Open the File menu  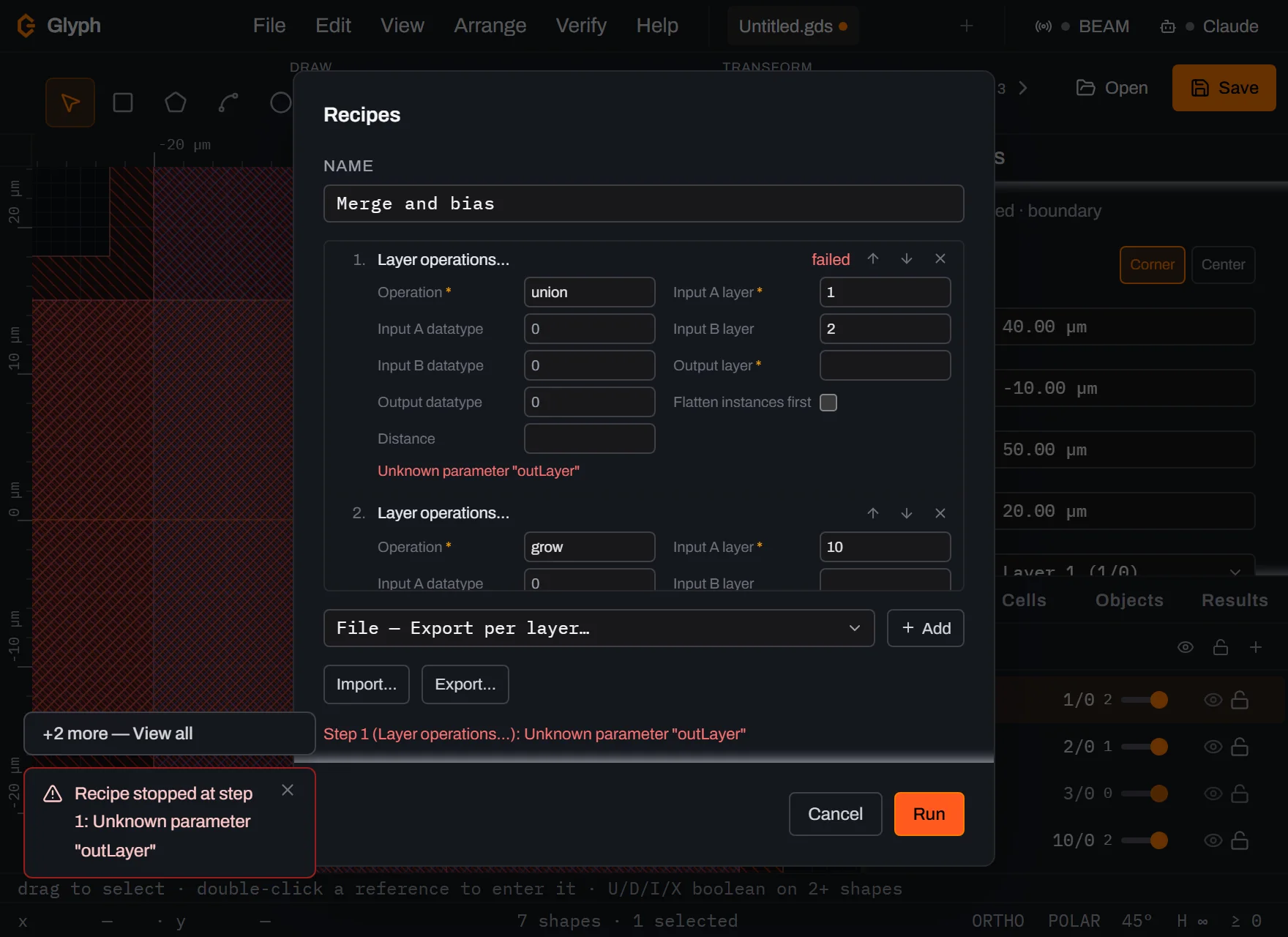269,26
